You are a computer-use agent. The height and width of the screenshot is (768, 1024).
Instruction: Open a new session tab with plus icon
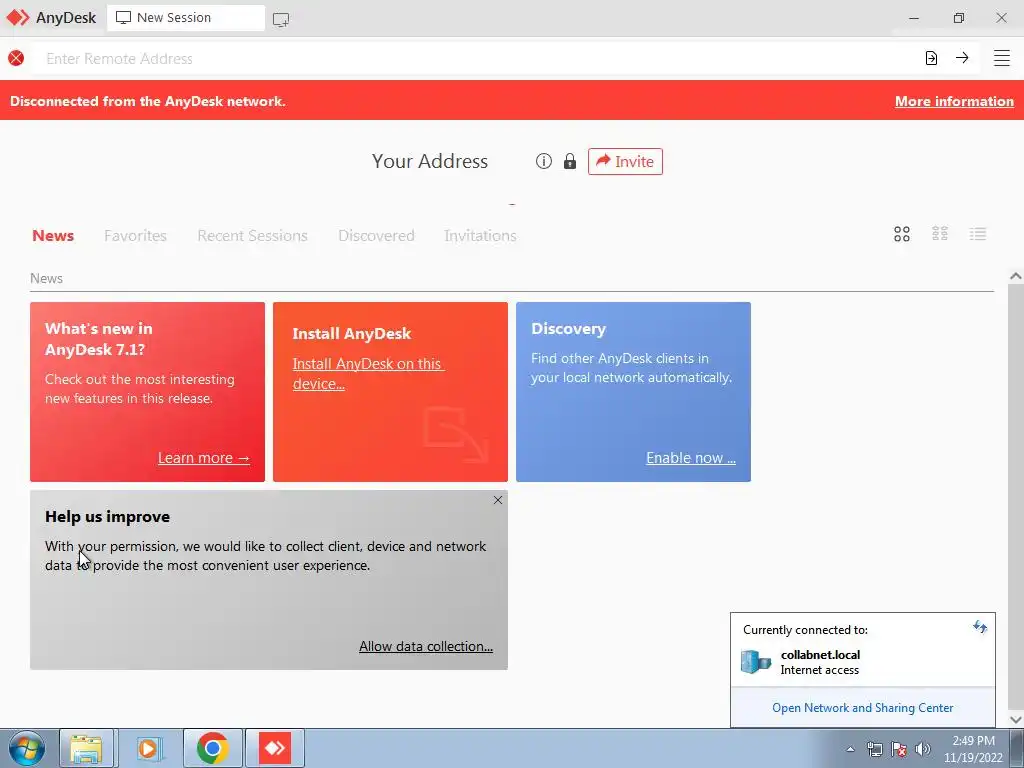(x=281, y=19)
